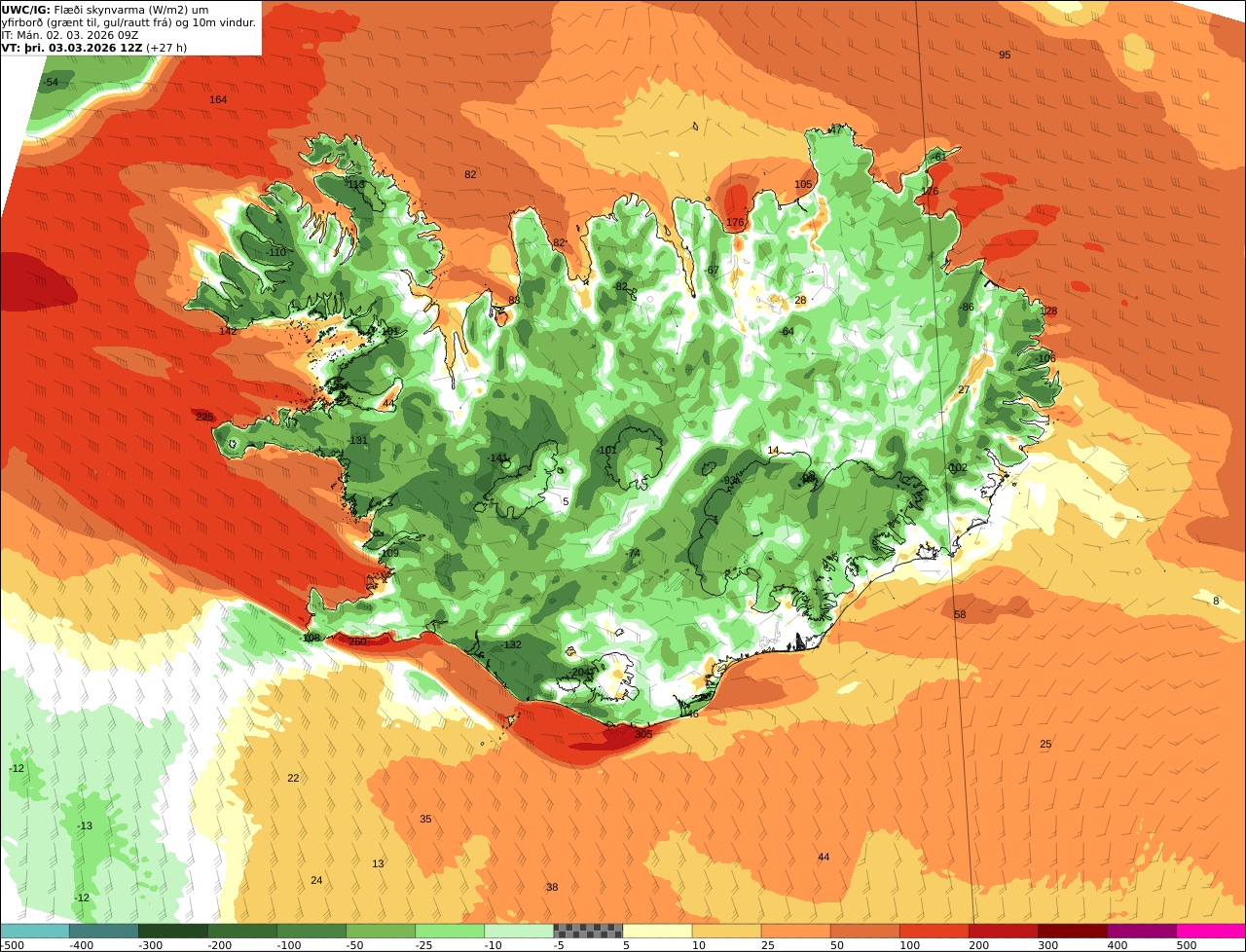Screen dimensions: 1246x952
Task: Click the map value '-131'
Action: coord(358,441)
